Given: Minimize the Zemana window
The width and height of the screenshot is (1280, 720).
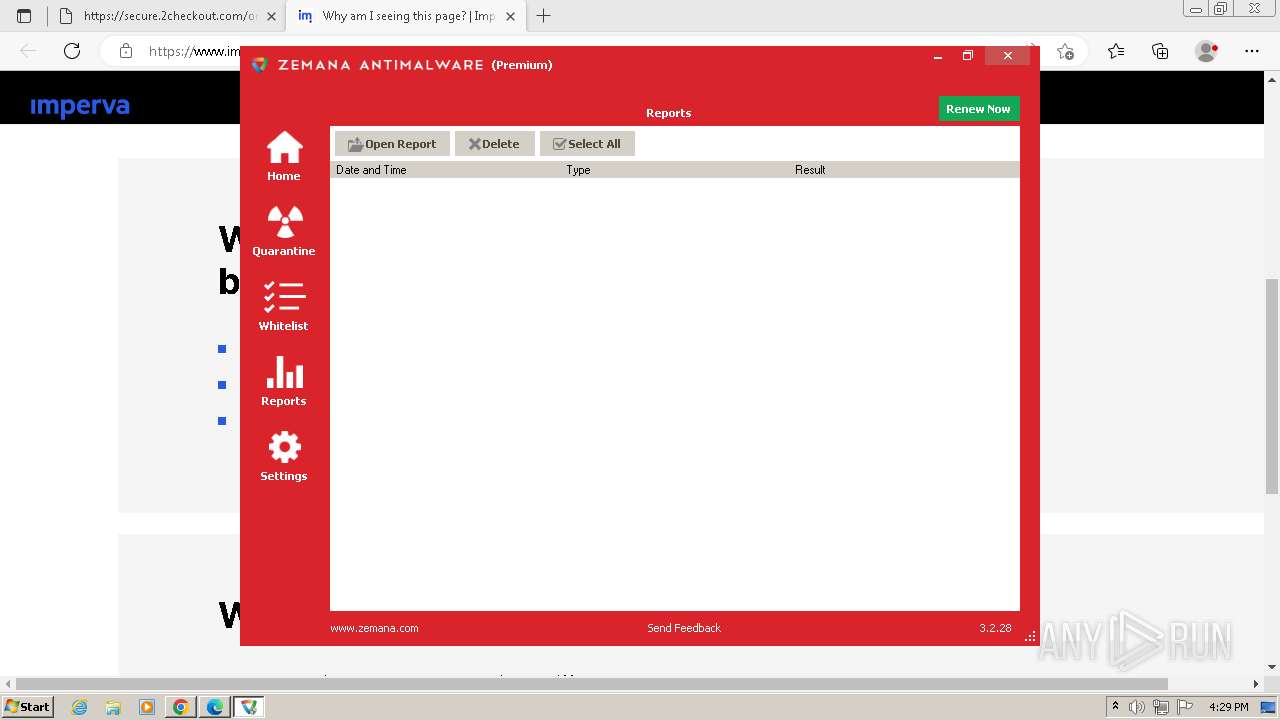Looking at the screenshot, I should click(938, 56).
